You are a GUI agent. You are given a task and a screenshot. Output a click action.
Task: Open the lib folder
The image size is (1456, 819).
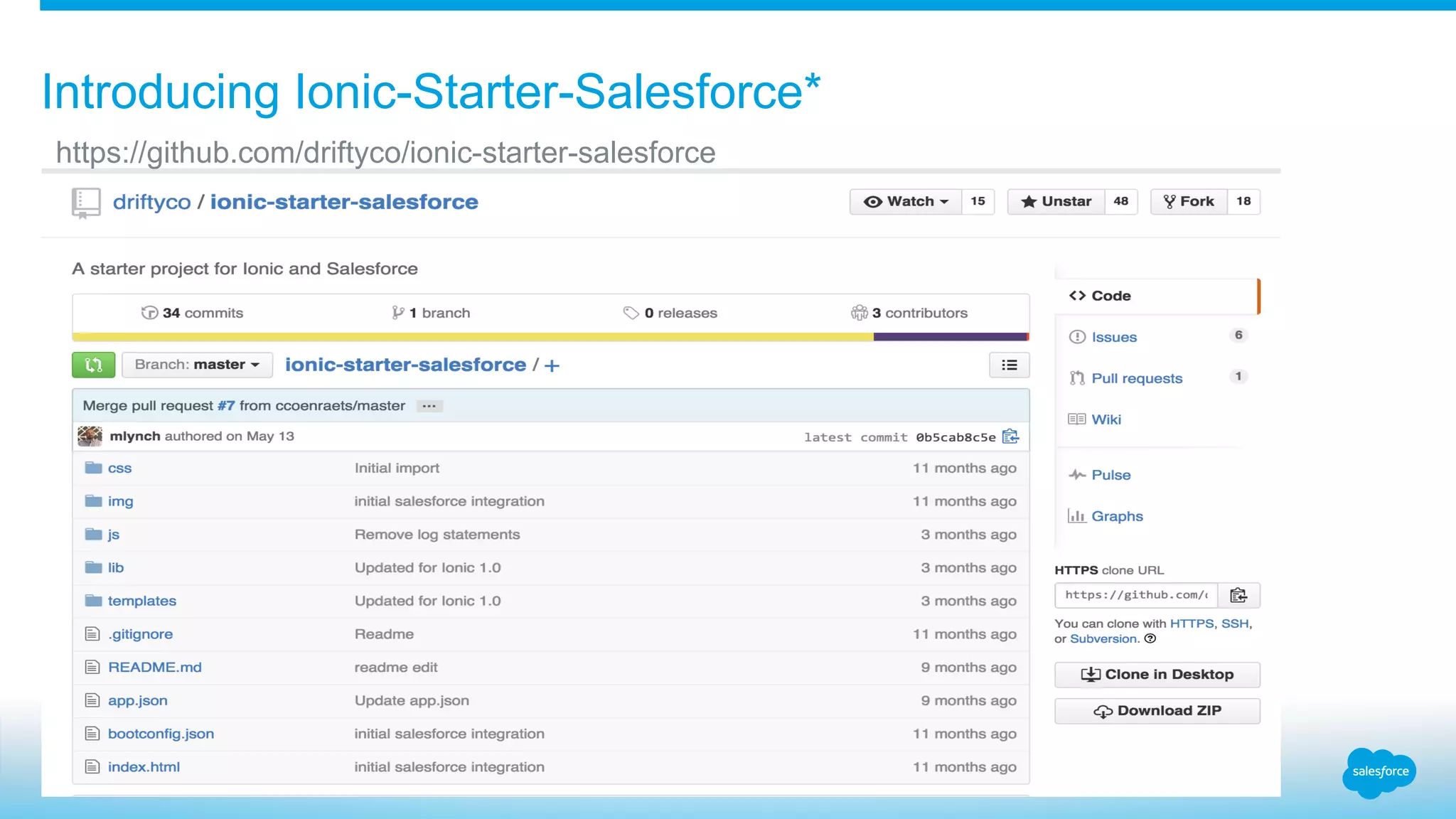coord(116,568)
